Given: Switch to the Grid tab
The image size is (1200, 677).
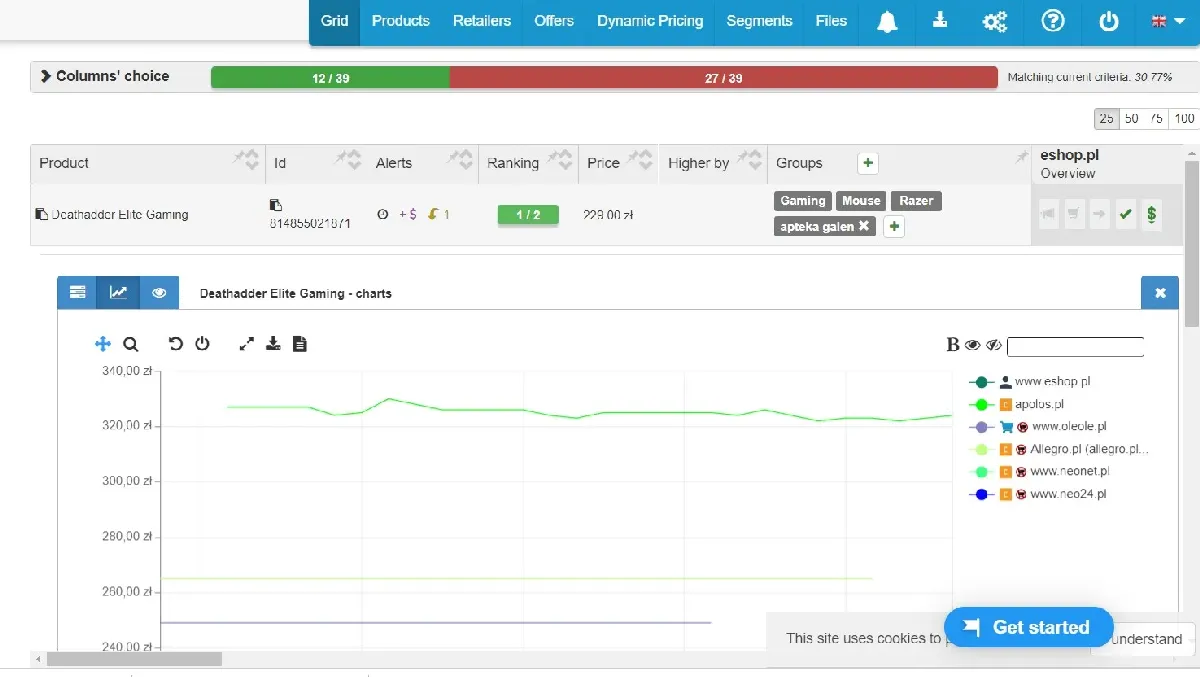Looking at the screenshot, I should point(334,21).
